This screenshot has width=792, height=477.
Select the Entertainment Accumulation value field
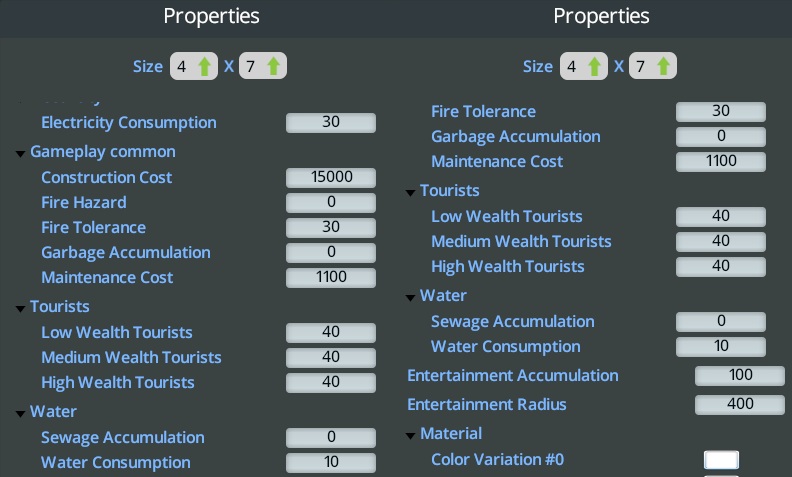740,376
